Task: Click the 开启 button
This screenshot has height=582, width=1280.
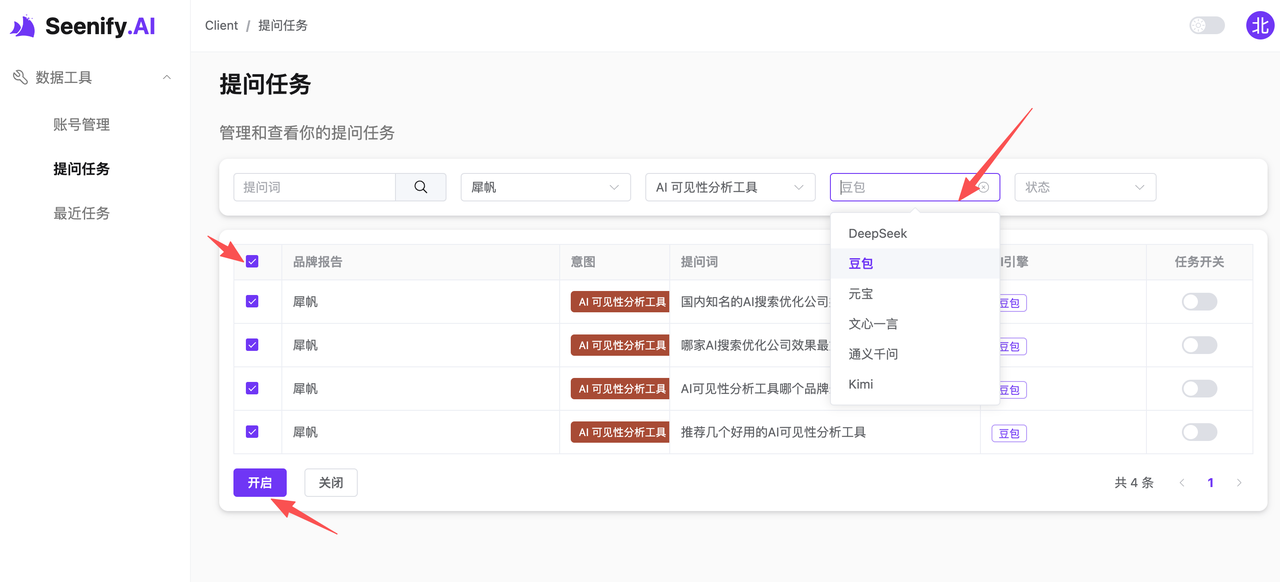Action: [260, 482]
